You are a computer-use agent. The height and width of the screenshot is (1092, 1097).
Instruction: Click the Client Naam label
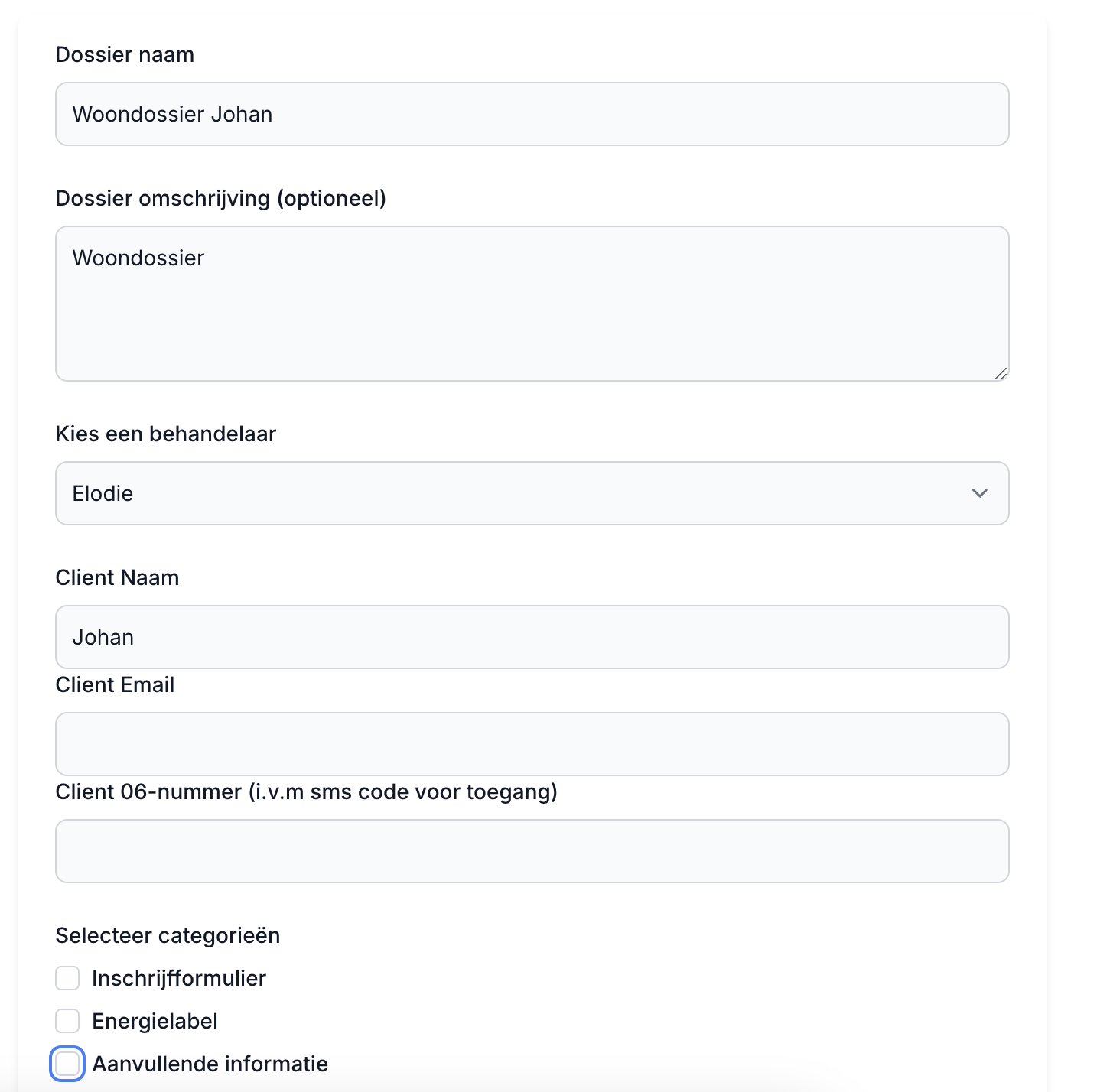coord(117,578)
